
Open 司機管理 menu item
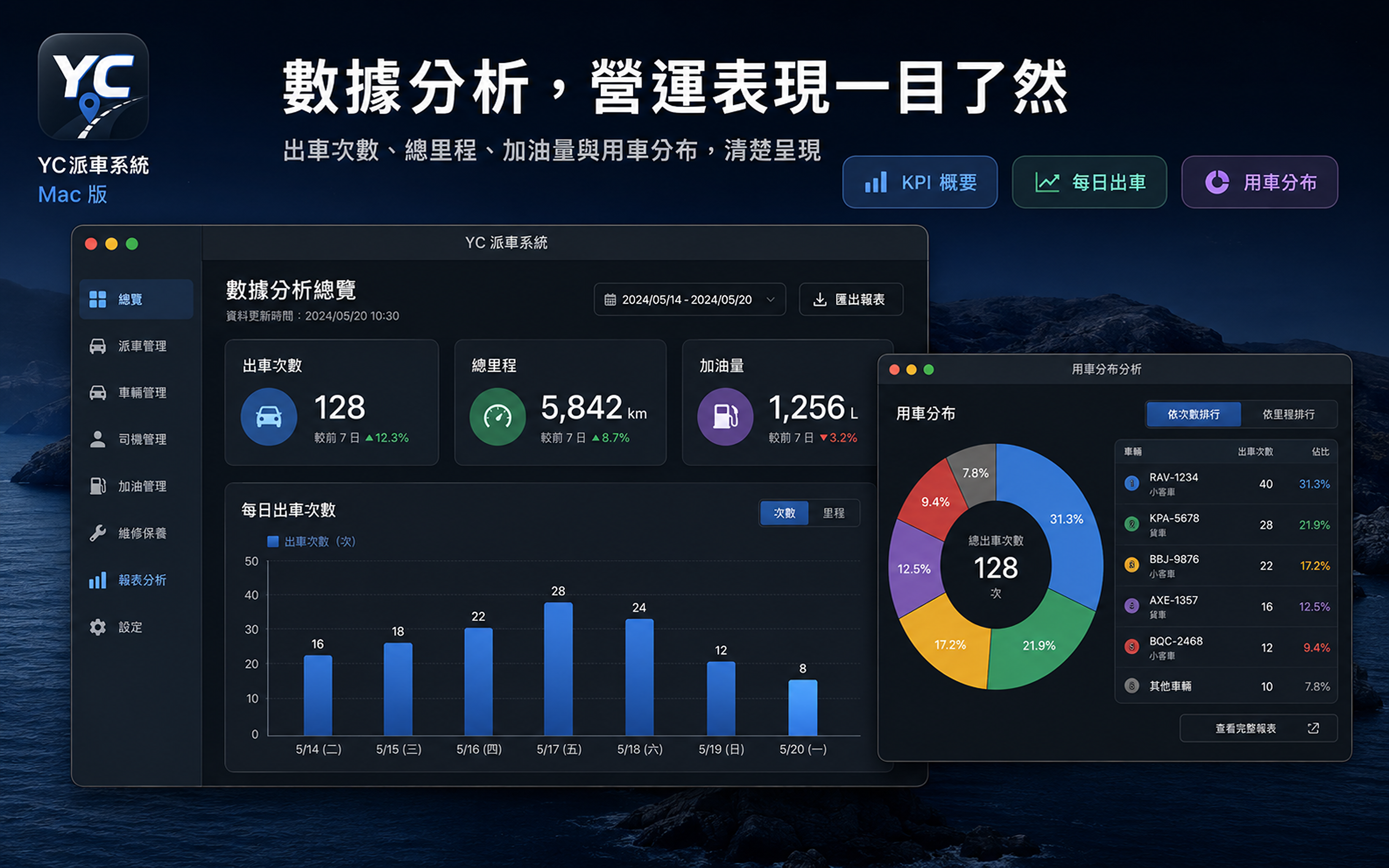click(x=136, y=439)
